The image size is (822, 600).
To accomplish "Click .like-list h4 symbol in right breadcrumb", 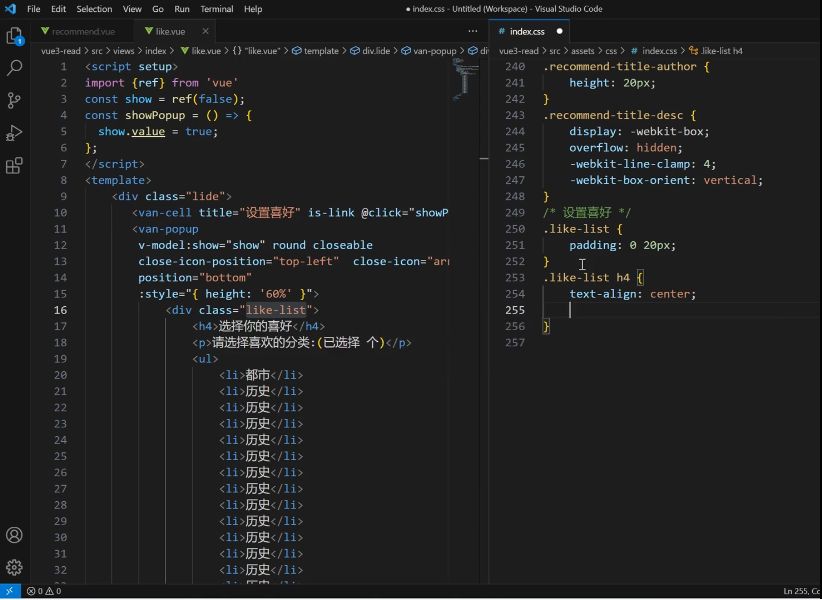I will (x=716, y=51).
